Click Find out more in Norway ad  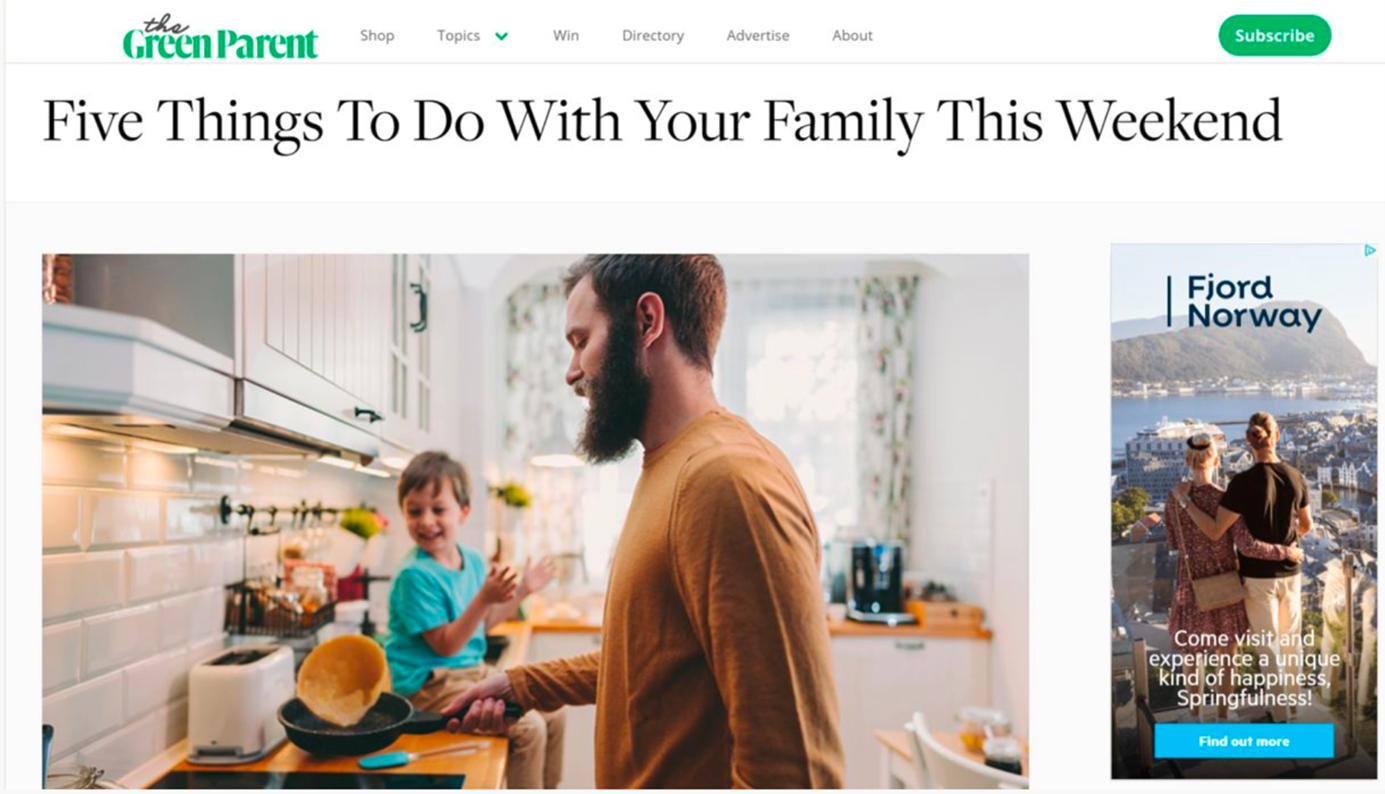[1244, 741]
